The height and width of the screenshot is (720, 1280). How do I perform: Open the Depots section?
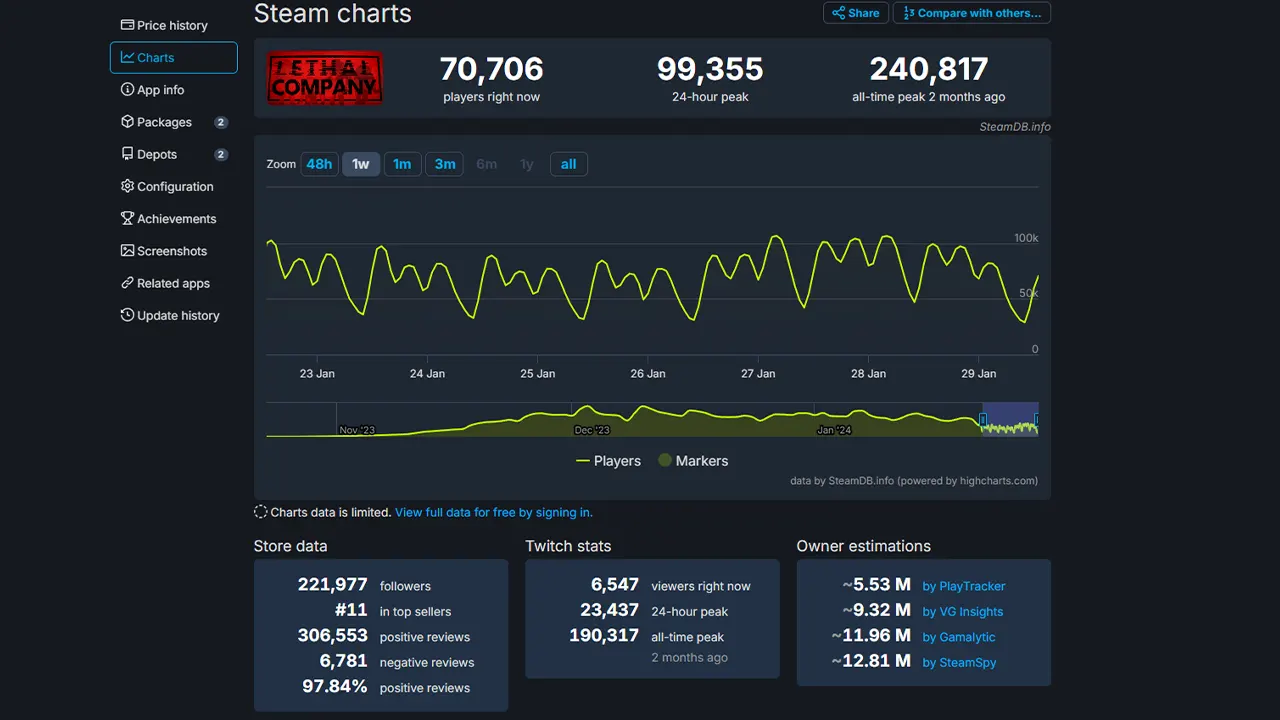point(173,154)
